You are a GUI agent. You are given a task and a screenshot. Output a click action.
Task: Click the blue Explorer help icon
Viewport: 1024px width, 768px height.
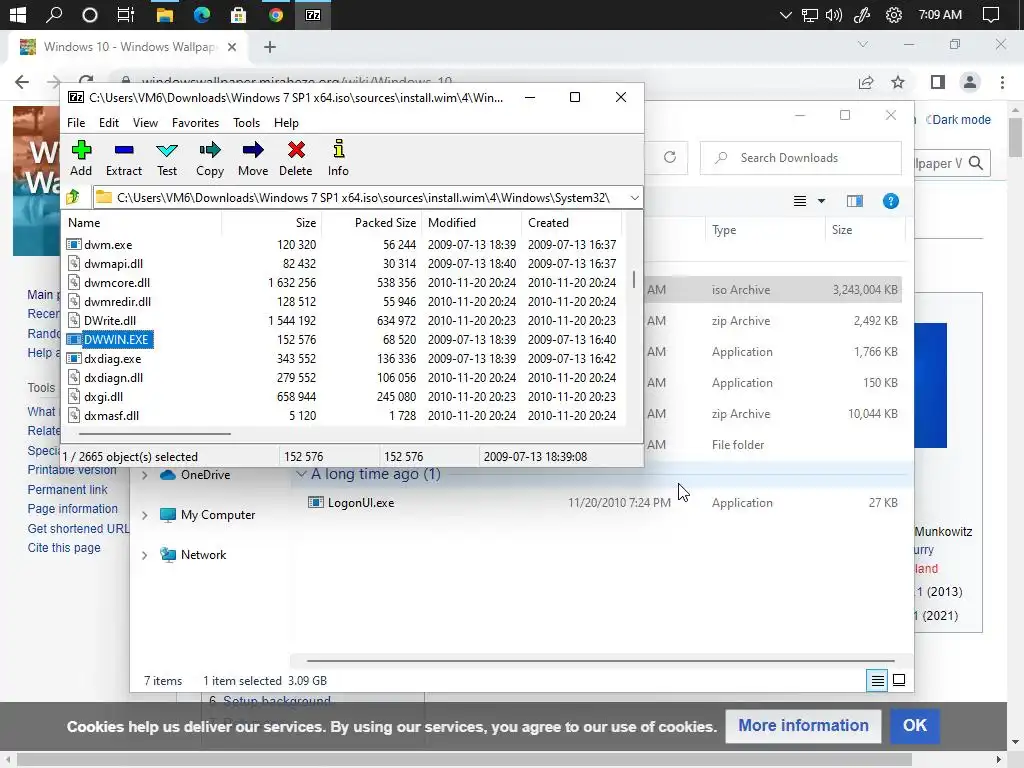(x=891, y=201)
